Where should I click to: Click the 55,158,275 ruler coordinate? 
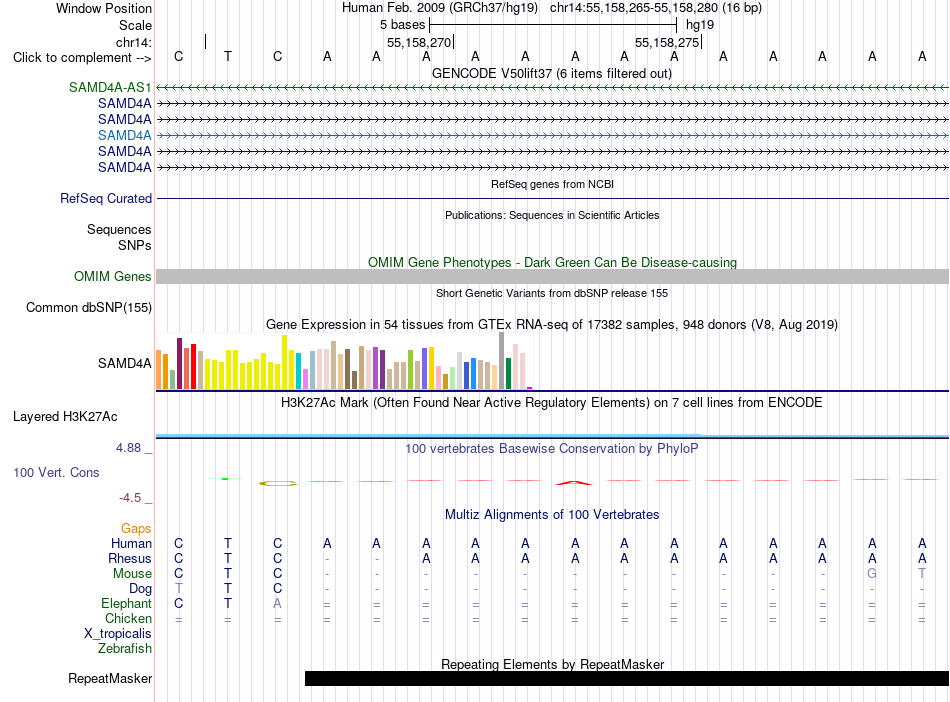[667, 42]
